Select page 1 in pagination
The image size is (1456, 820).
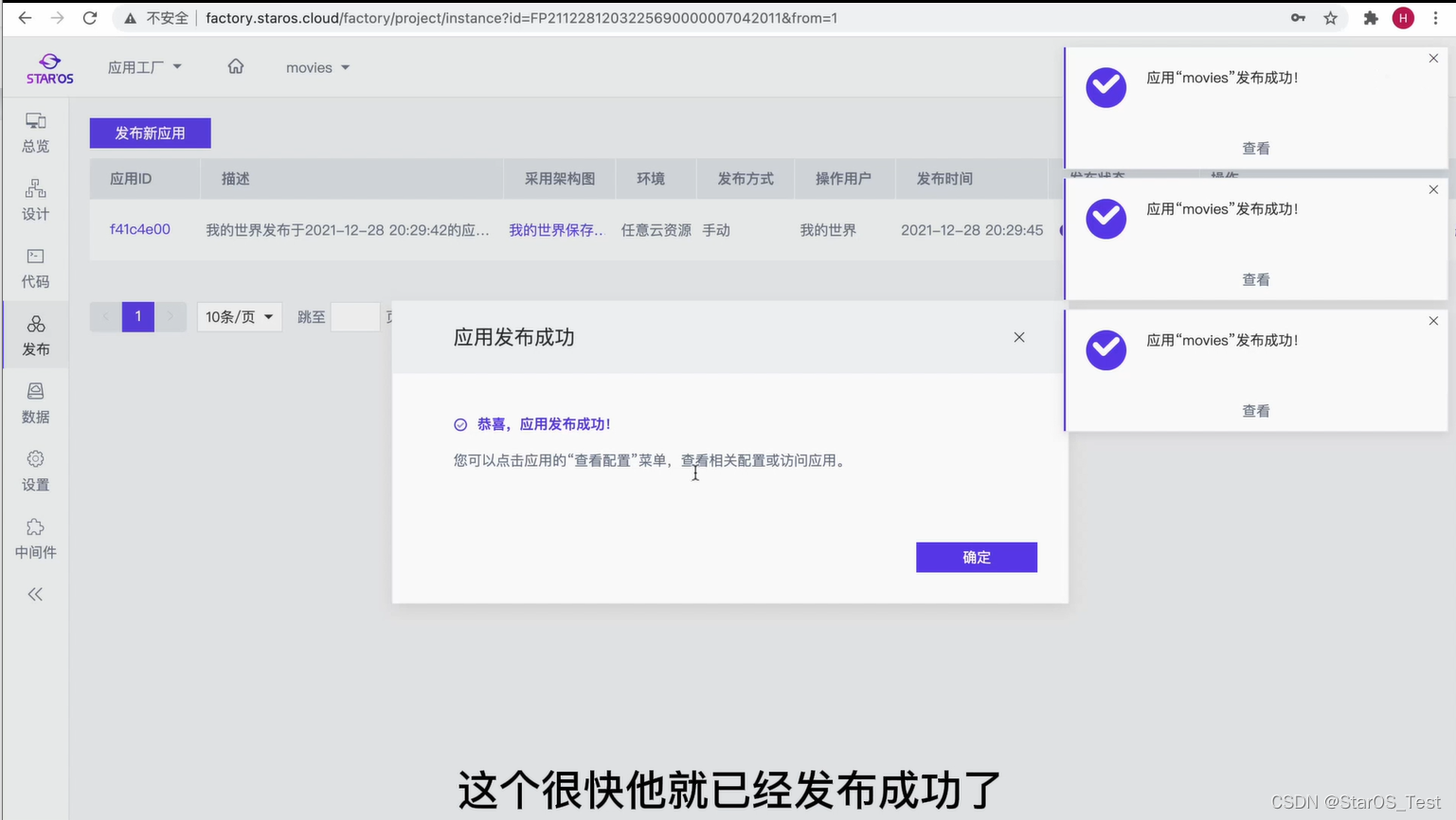click(138, 316)
